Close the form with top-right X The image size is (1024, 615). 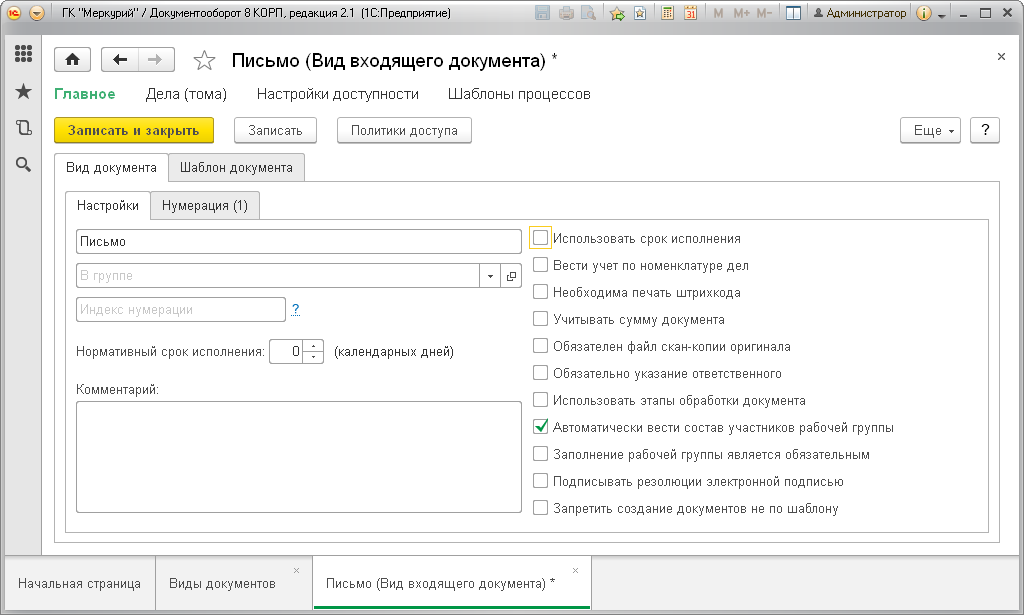coord(1001,57)
